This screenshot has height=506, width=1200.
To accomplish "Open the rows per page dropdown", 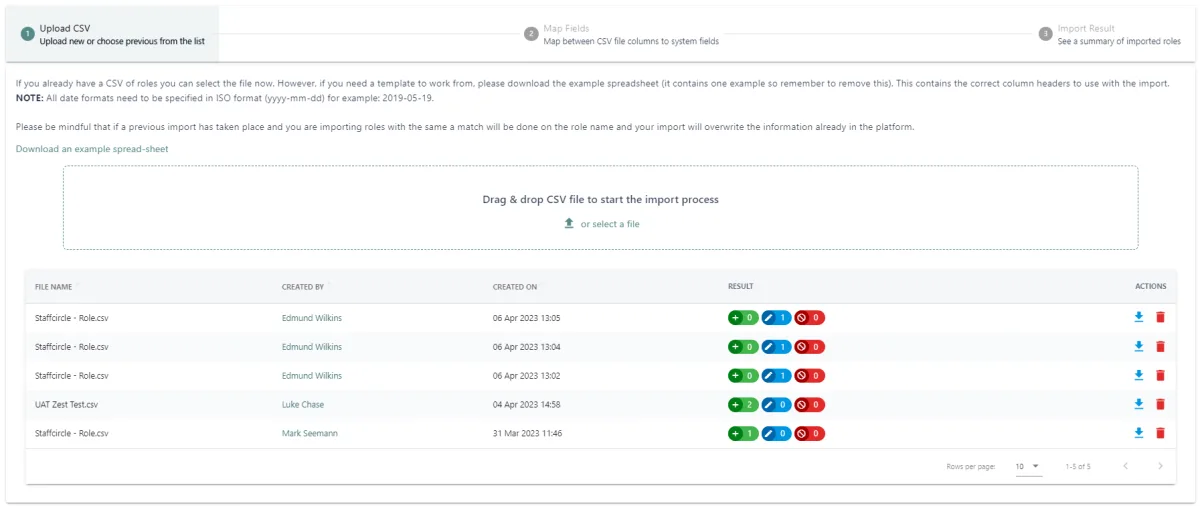I will 1028,466.
